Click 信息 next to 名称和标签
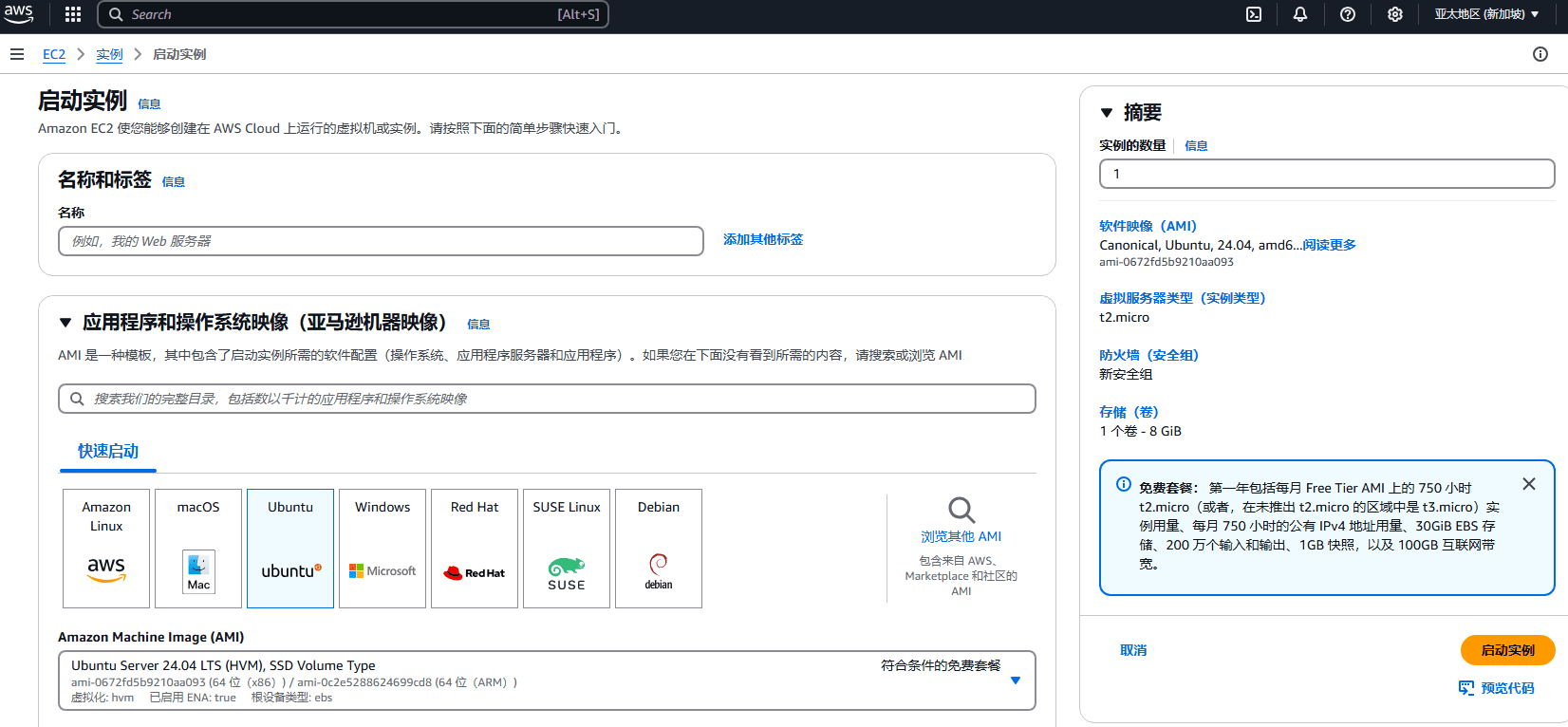Viewport: 1568px width, 727px height. coord(174,182)
